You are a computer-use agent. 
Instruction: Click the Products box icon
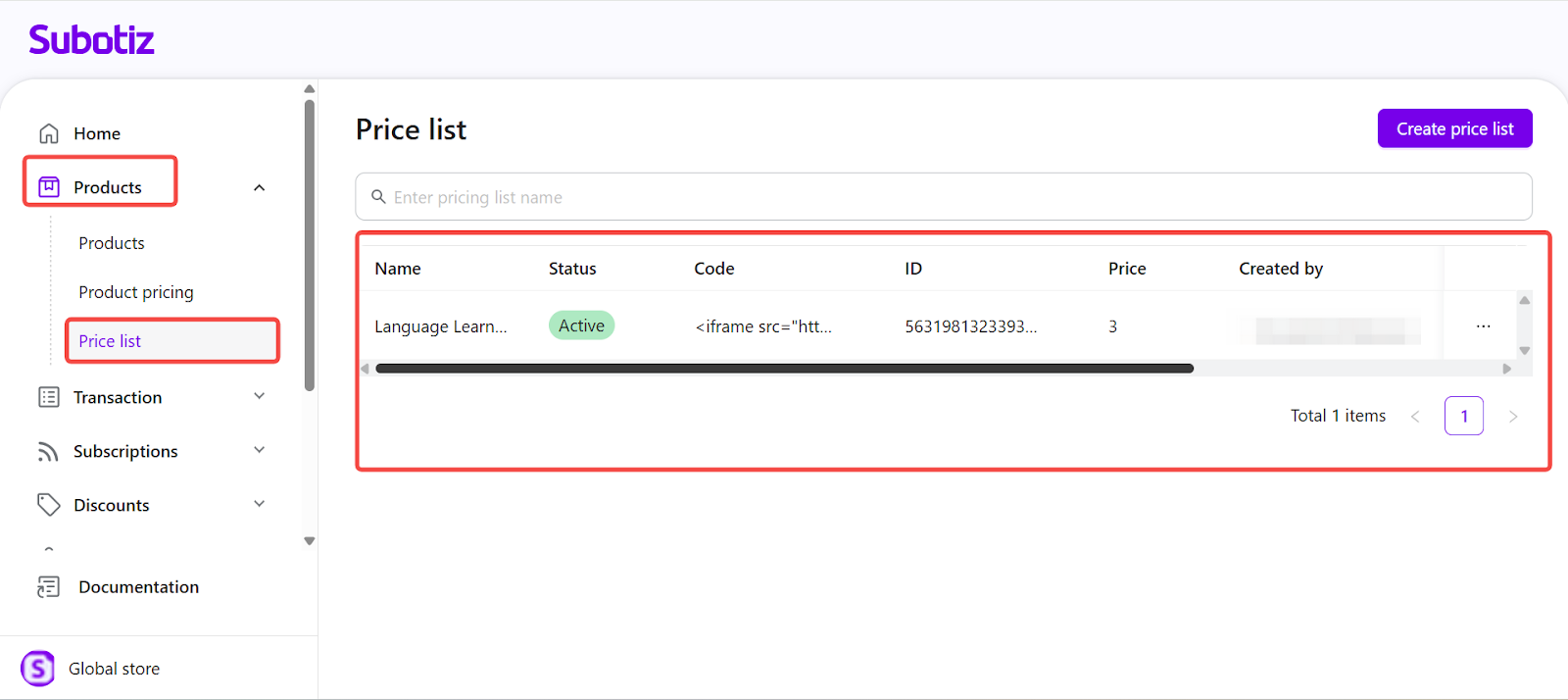tap(49, 187)
